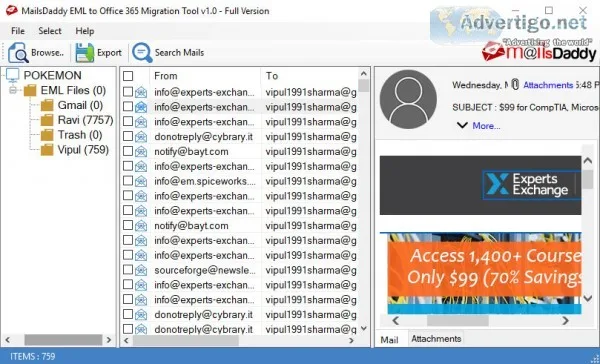
Task: Check the highlighted info@experts-exchan row checkbox
Action: click(x=128, y=107)
